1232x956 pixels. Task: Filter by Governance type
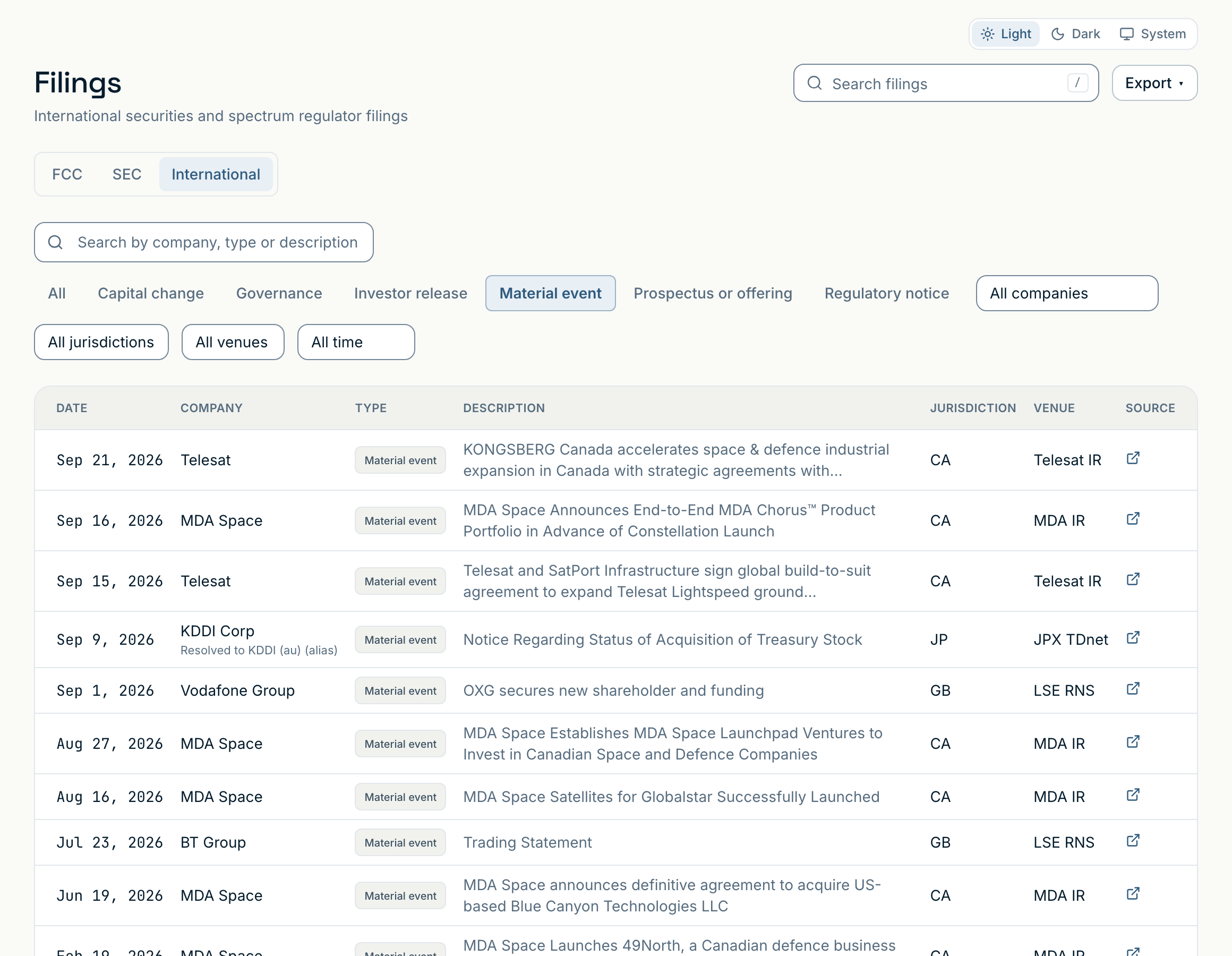279,294
